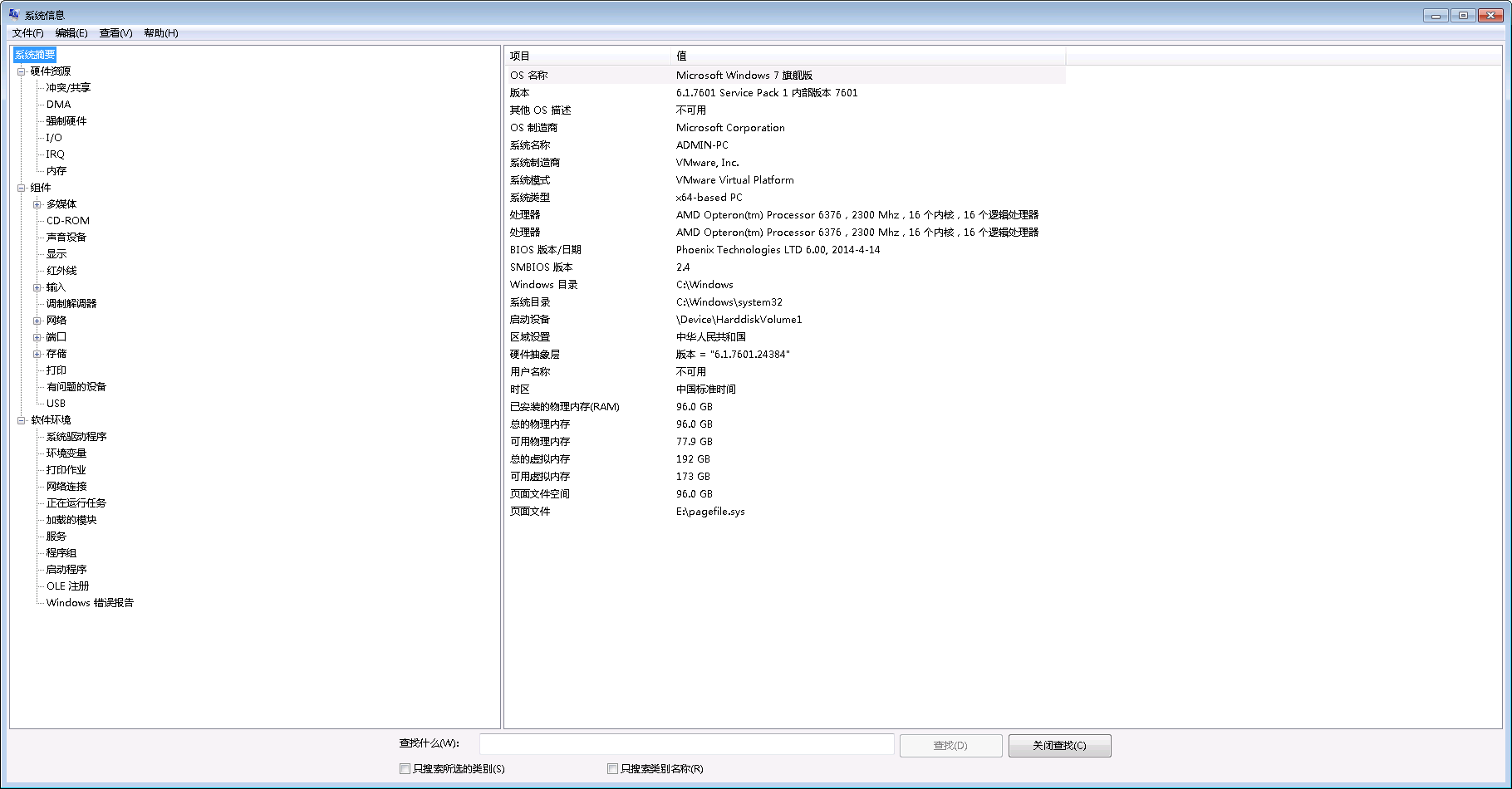Click the 查找(D) button
Image resolution: width=1512 pixels, height=789 pixels.
click(x=950, y=746)
